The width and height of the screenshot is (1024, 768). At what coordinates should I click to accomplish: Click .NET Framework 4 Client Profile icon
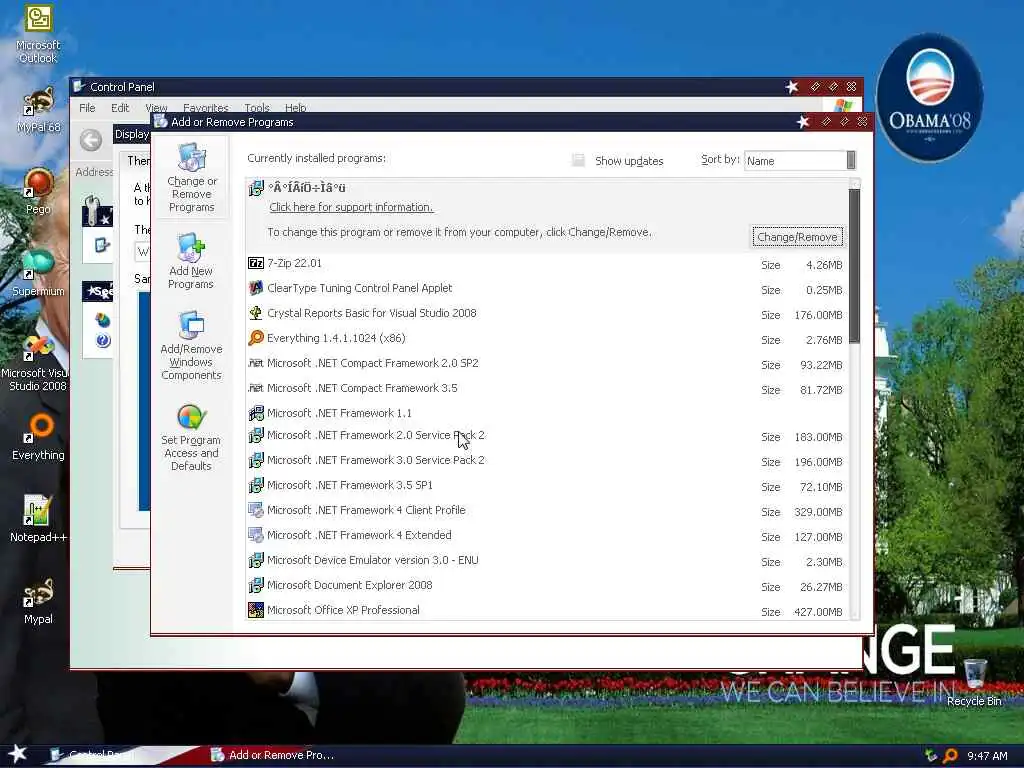[256, 510]
